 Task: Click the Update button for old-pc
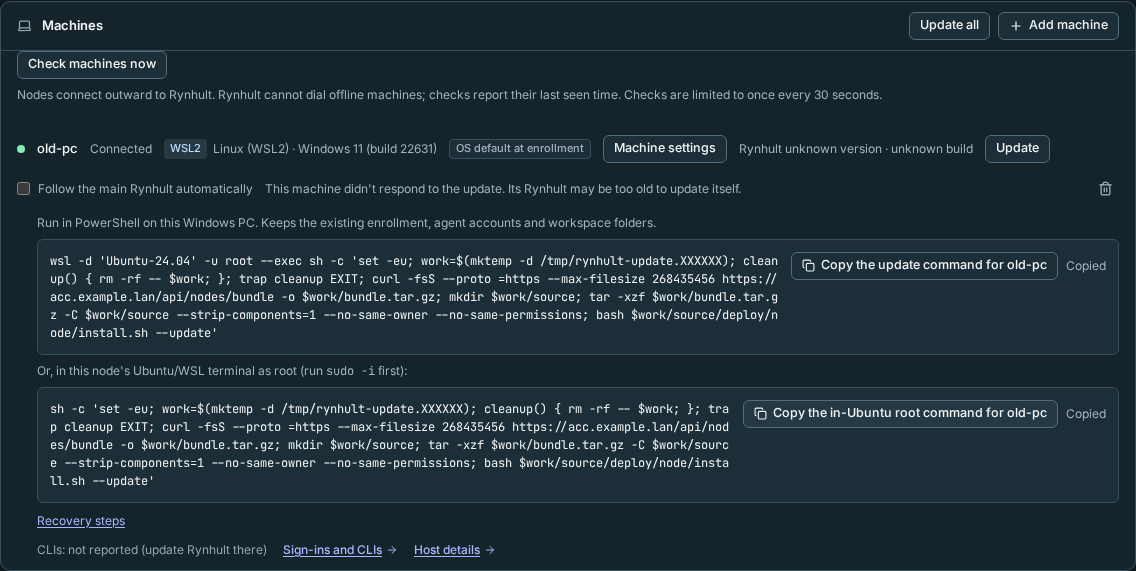(x=1017, y=149)
